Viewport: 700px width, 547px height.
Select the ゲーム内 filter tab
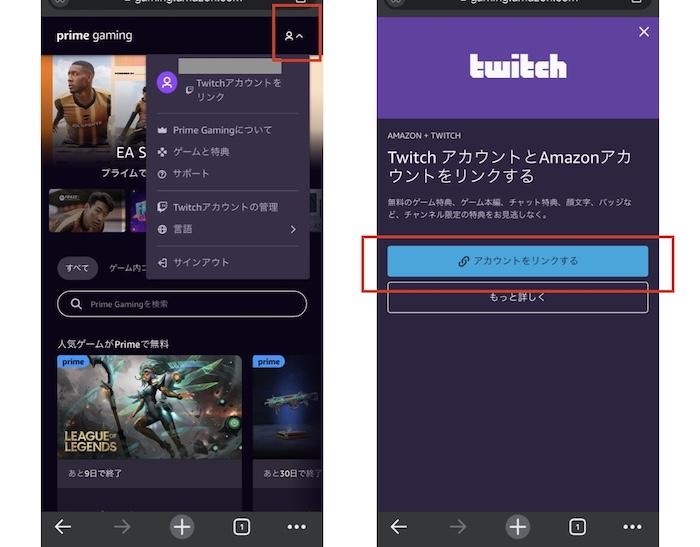[x=127, y=268]
